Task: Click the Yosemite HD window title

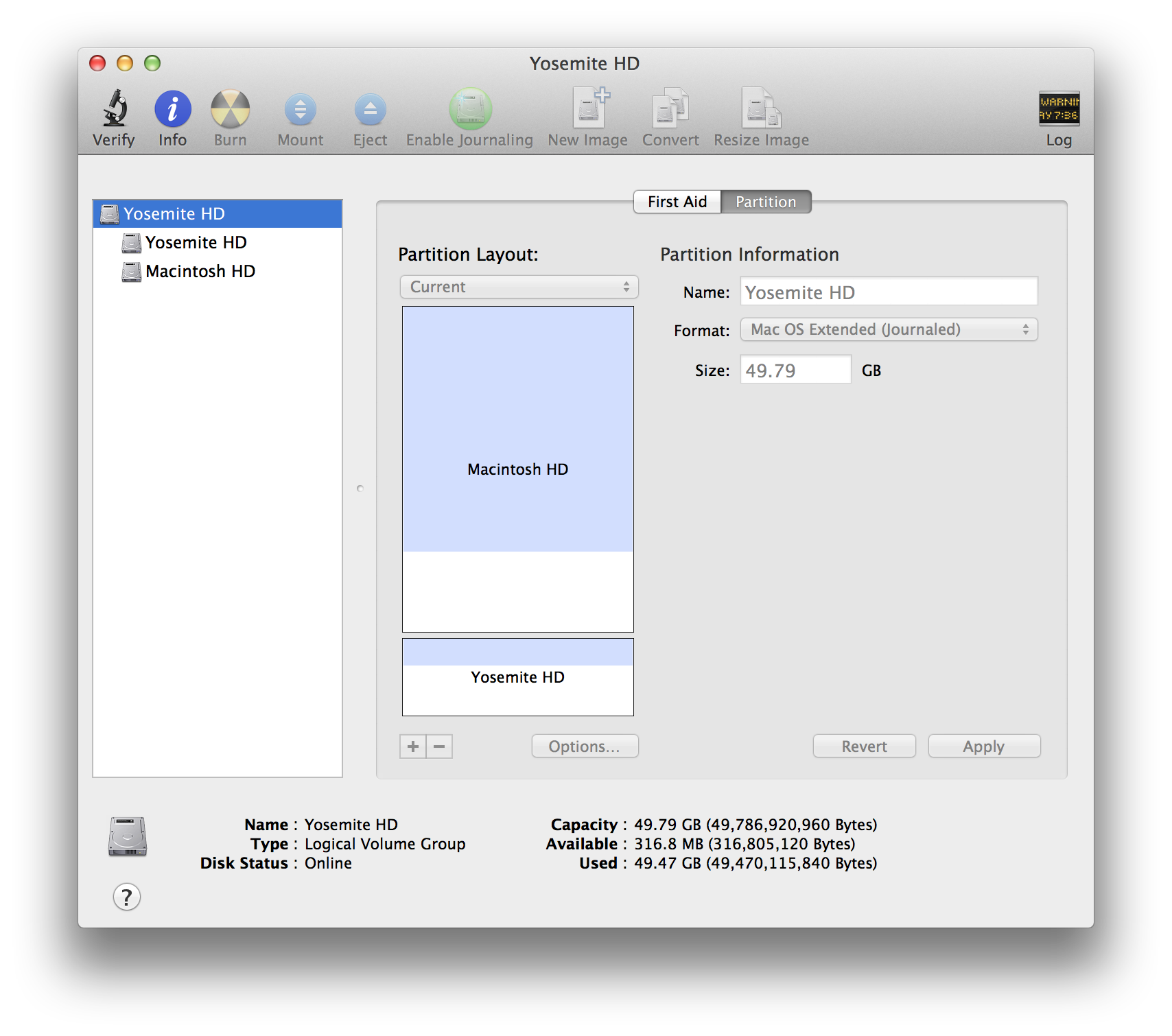Action: [585, 64]
